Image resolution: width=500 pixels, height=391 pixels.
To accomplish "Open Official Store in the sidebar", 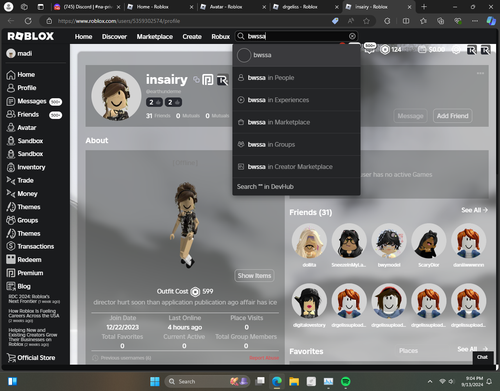I will [31, 358].
